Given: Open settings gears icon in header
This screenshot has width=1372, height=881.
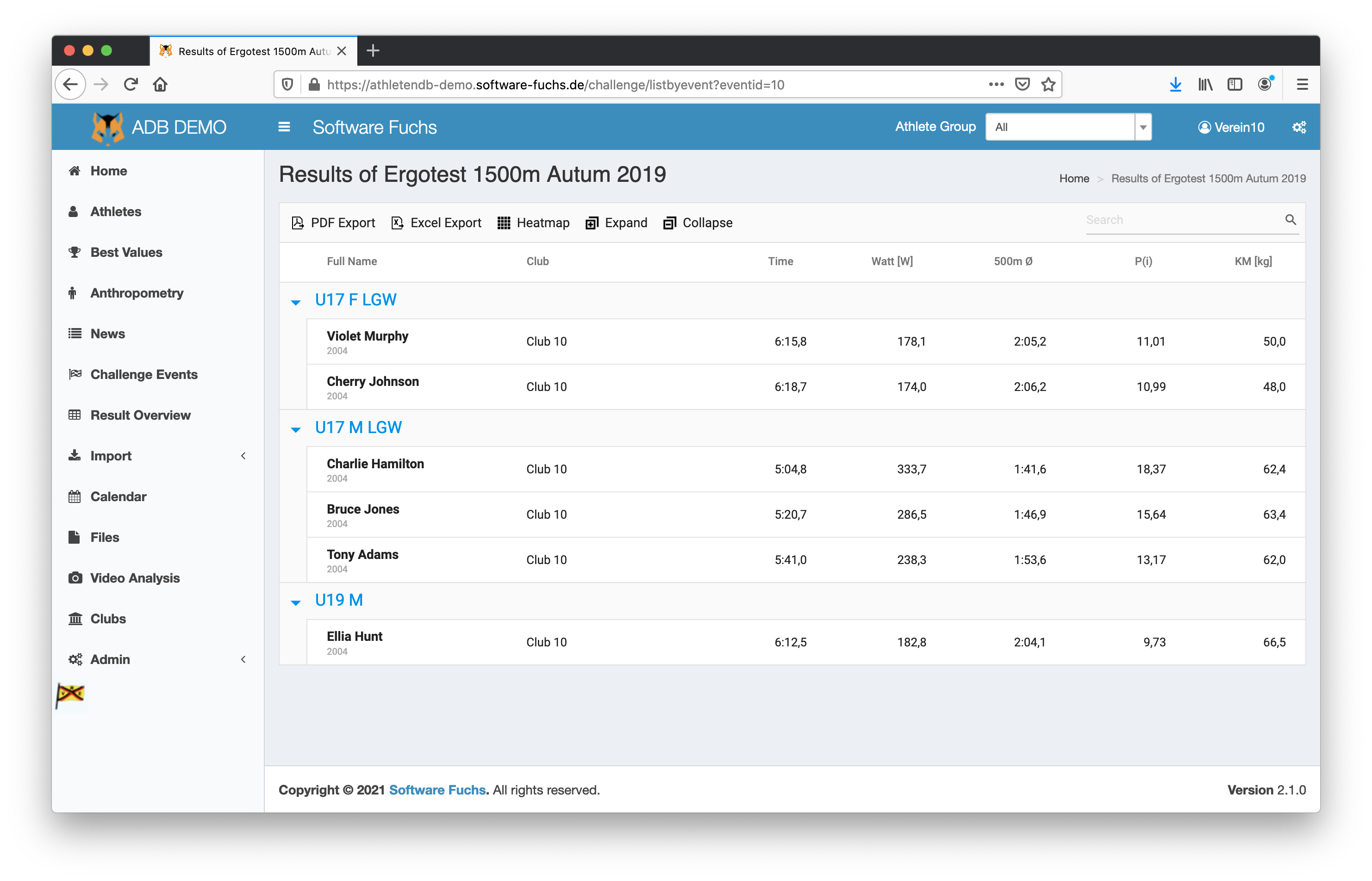Looking at the screenshot, I should (x=1299, y=127).
